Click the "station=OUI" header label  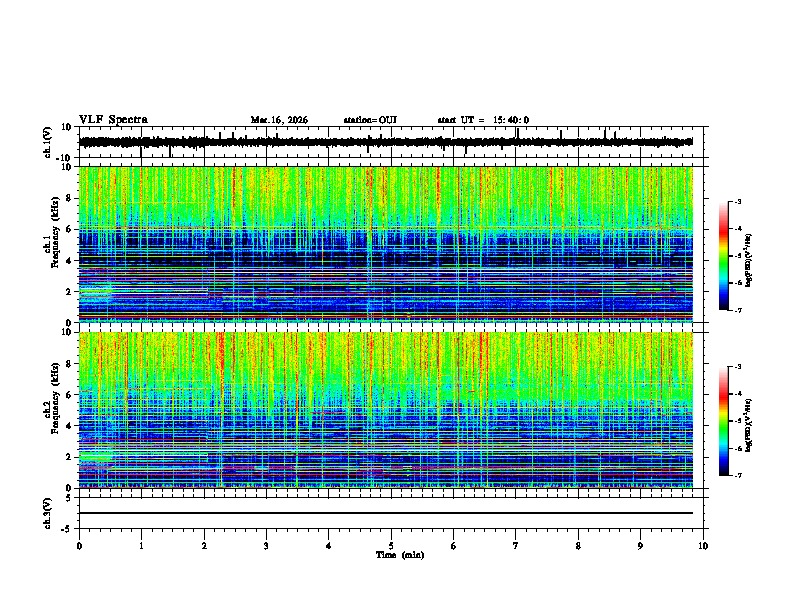click(370, 120)
